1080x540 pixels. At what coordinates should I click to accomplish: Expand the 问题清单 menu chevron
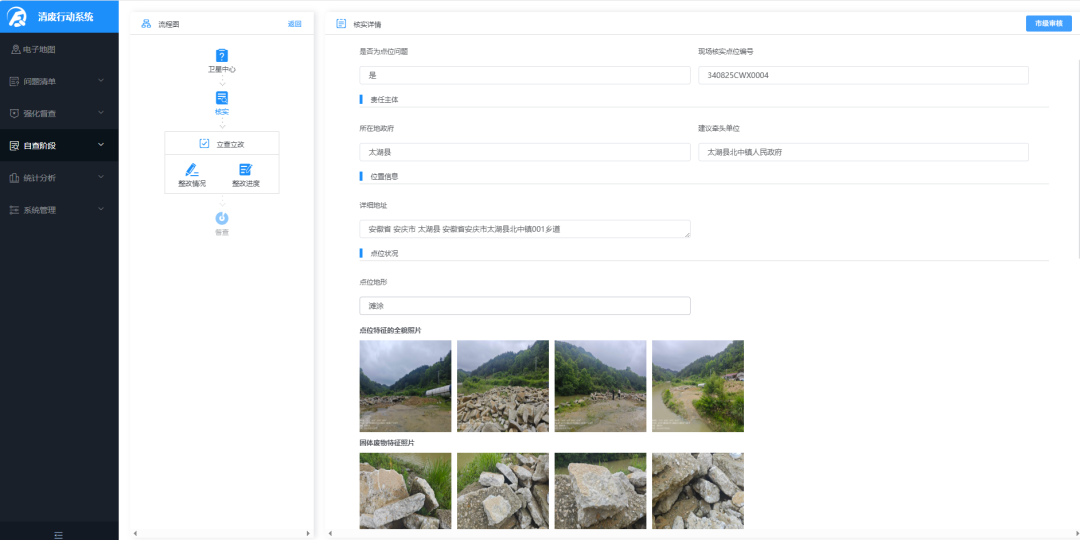pyautogui.click(x=101, y=81)
